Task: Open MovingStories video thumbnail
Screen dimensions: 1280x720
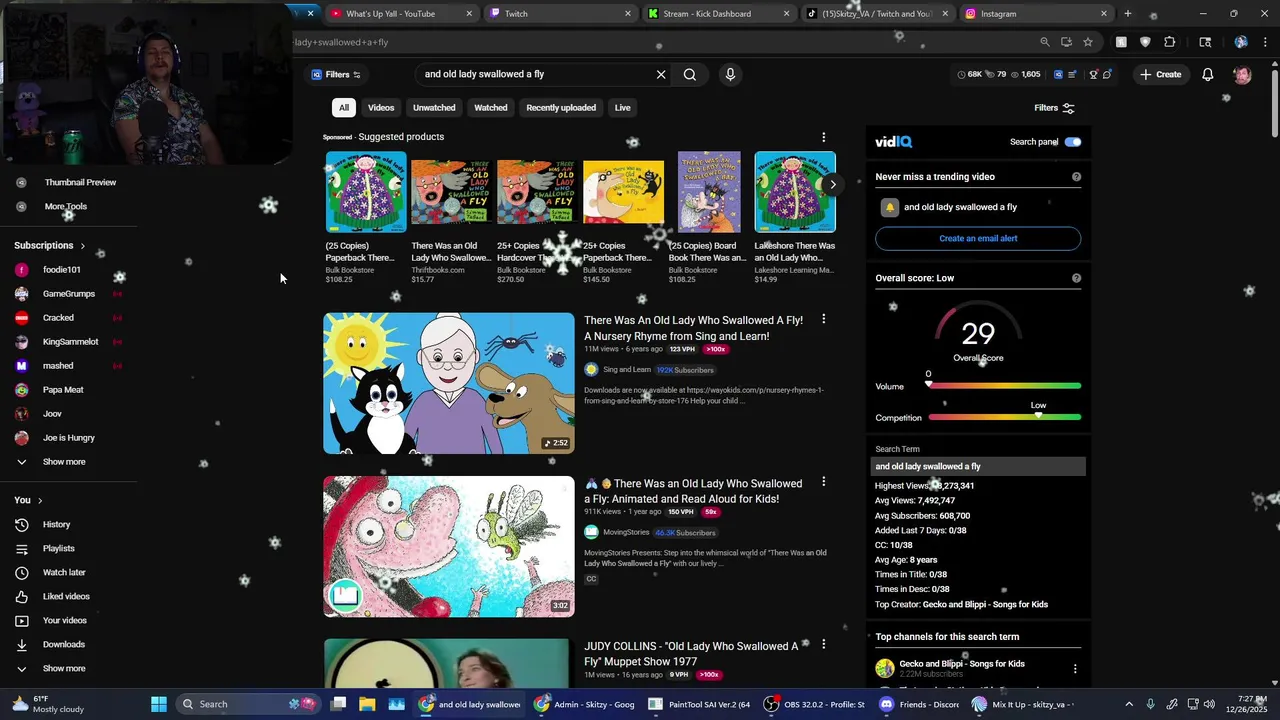Action: (449, 546)
